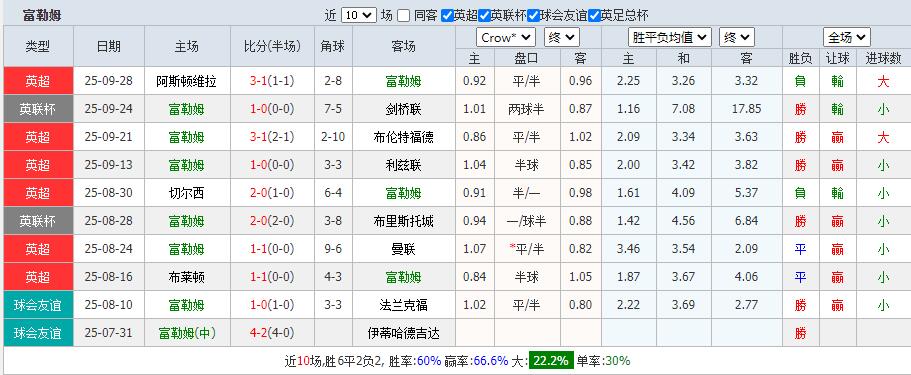Screen dimensions: 911x375
Task: Click the 法兰克福 away team link
Action: click(x=403, y=305)
